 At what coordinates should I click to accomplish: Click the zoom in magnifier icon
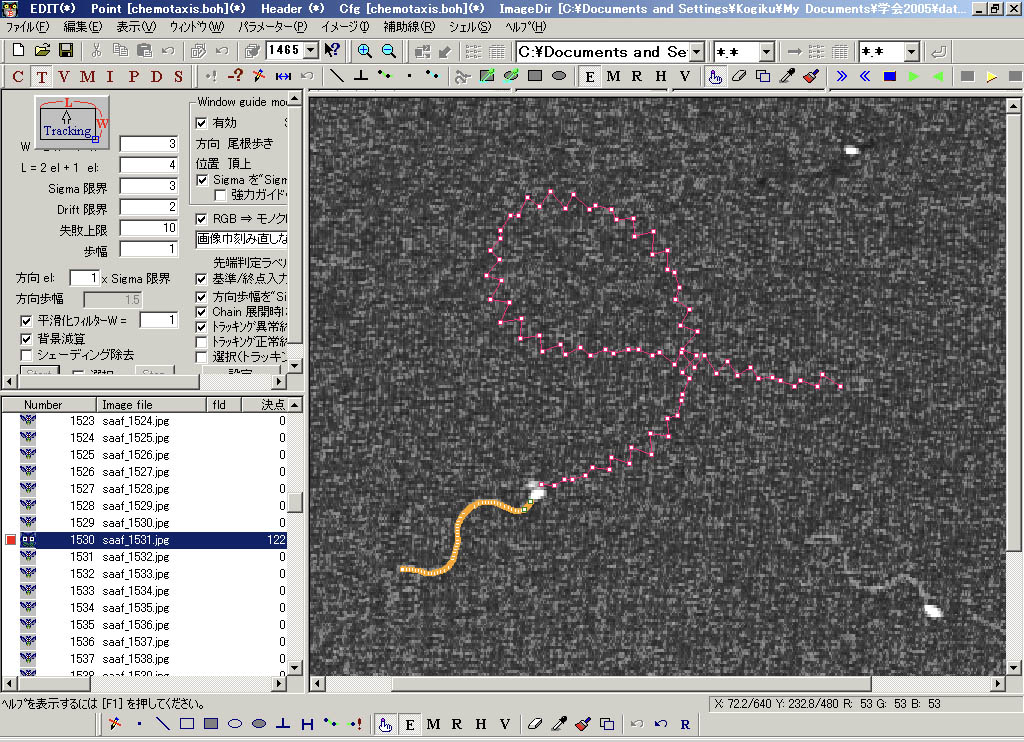365,51
